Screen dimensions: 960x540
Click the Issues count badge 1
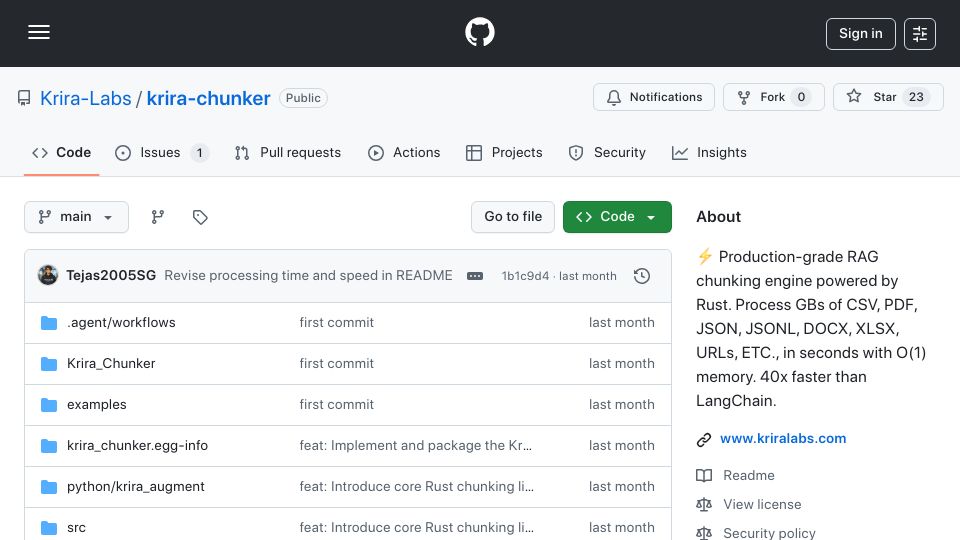[x=200, y=152]
